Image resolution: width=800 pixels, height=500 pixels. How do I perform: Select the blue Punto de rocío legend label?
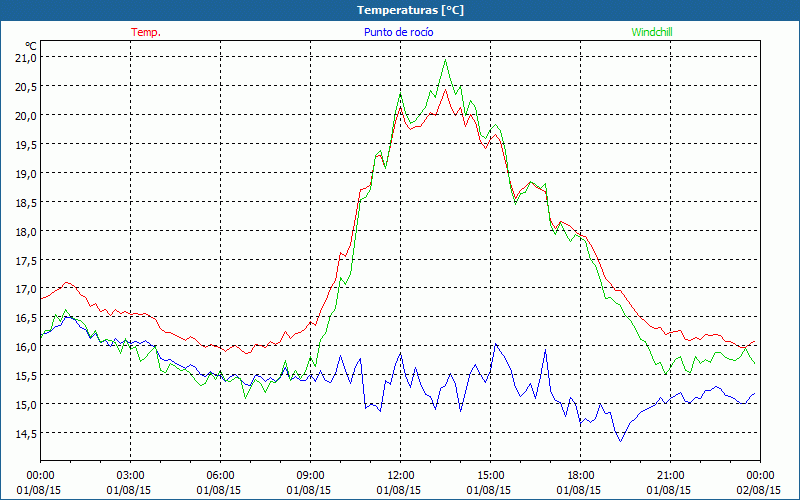pyautogui.click(x=398, y=32)
